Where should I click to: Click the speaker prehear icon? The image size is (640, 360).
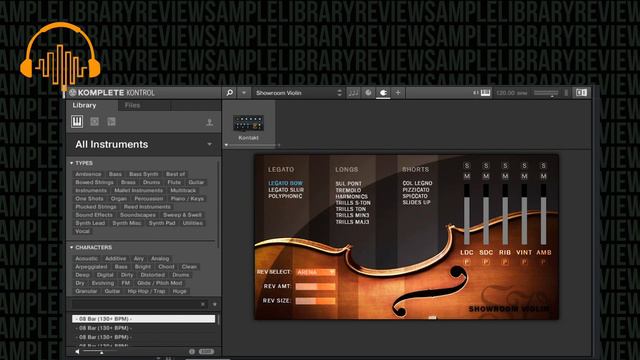[x=77, y=351]
